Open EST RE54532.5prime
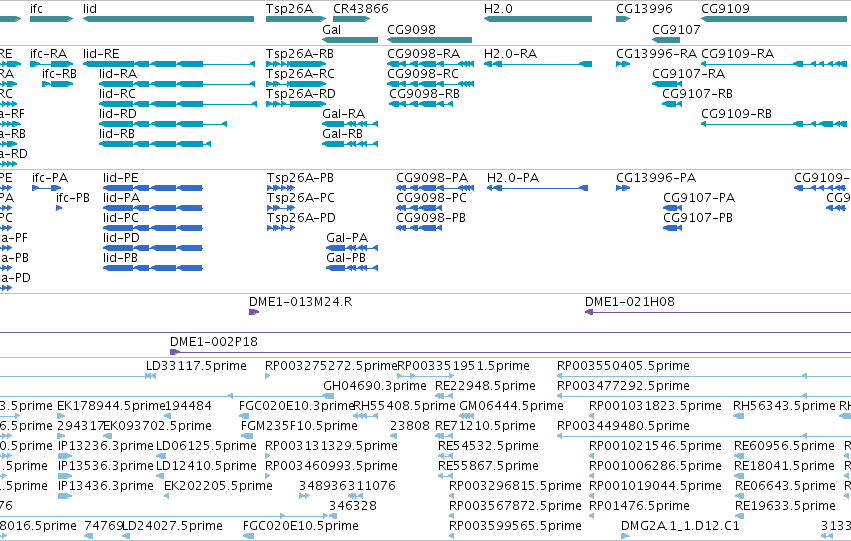 (x=488, y=447)
